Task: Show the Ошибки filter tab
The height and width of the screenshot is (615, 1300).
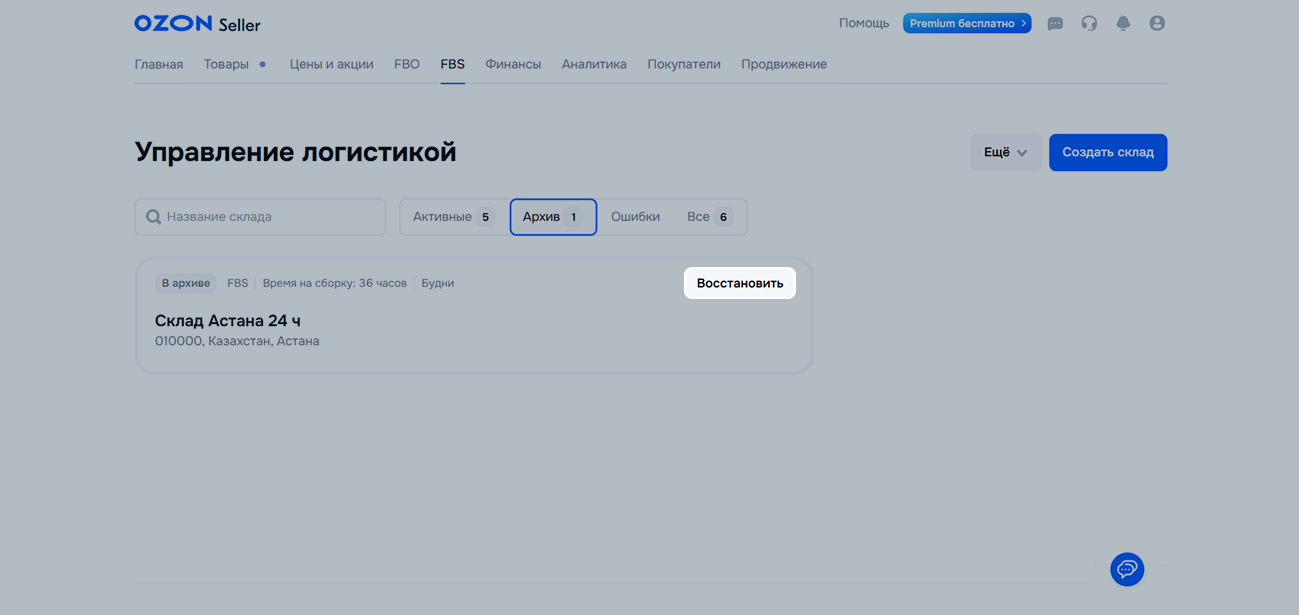Action: tap(635, 217)
